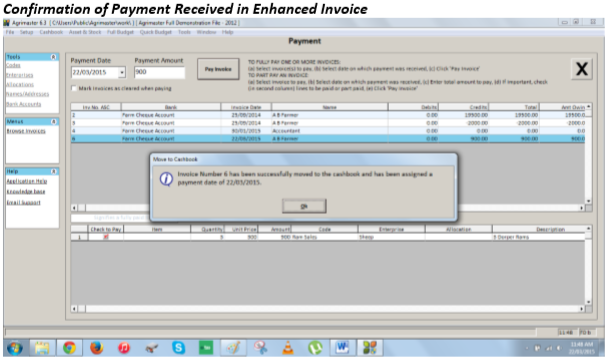Click the information icon in the dialog
Viewport: 611px width, 364px height.
coord(166,179)
